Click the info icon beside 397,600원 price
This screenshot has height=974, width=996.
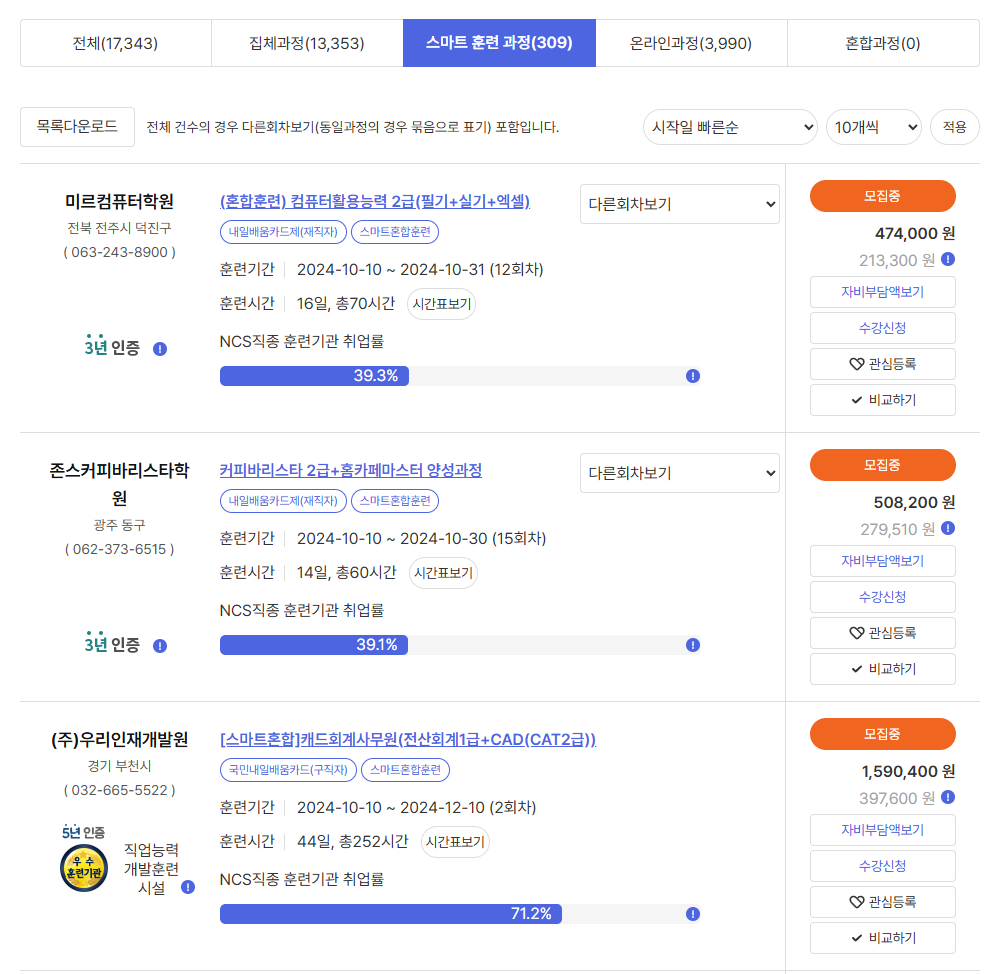click(947, 798)
